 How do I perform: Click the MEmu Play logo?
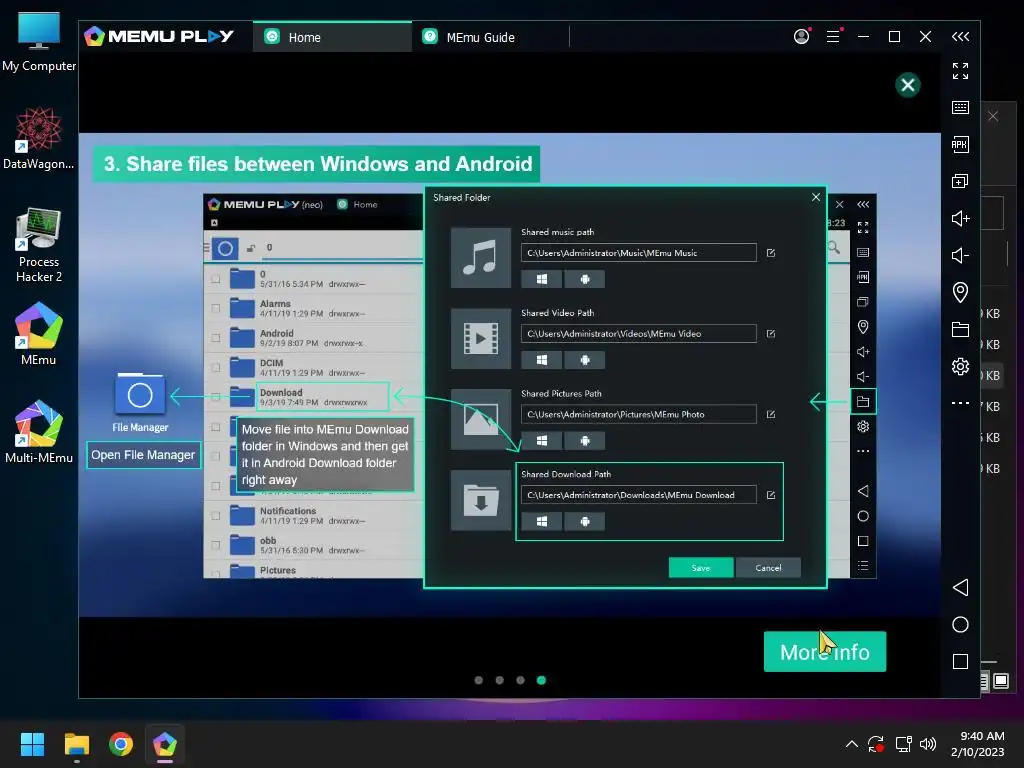pyautogui.click(x=159, y=36)
